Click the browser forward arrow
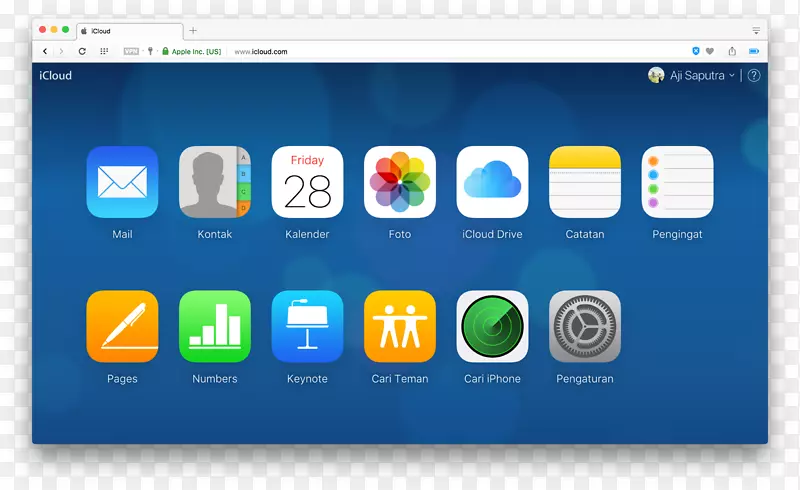The image size is (800, 490). tap(61, 51)
